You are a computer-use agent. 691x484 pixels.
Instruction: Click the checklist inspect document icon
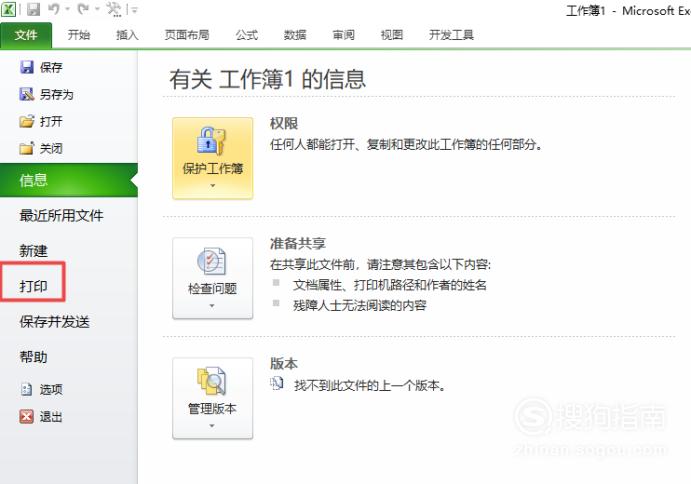coord(212,261)
